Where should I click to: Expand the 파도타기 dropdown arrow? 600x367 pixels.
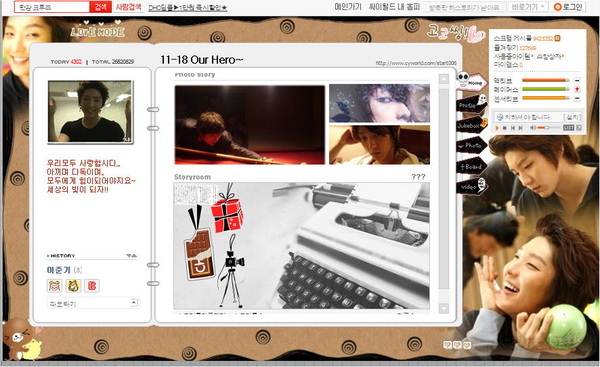point(134,303)
